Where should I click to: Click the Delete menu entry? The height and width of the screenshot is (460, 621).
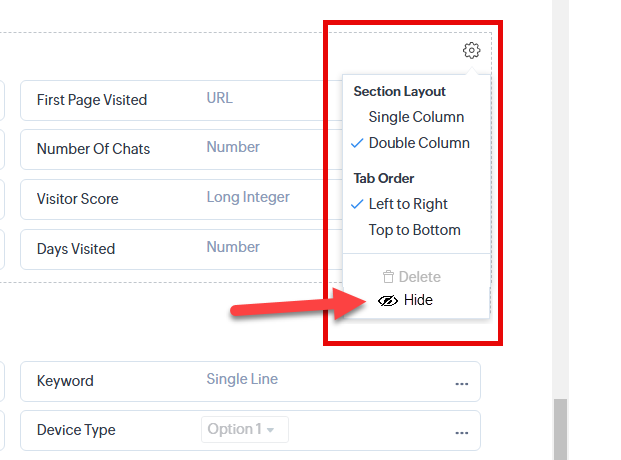pos(419,277)
